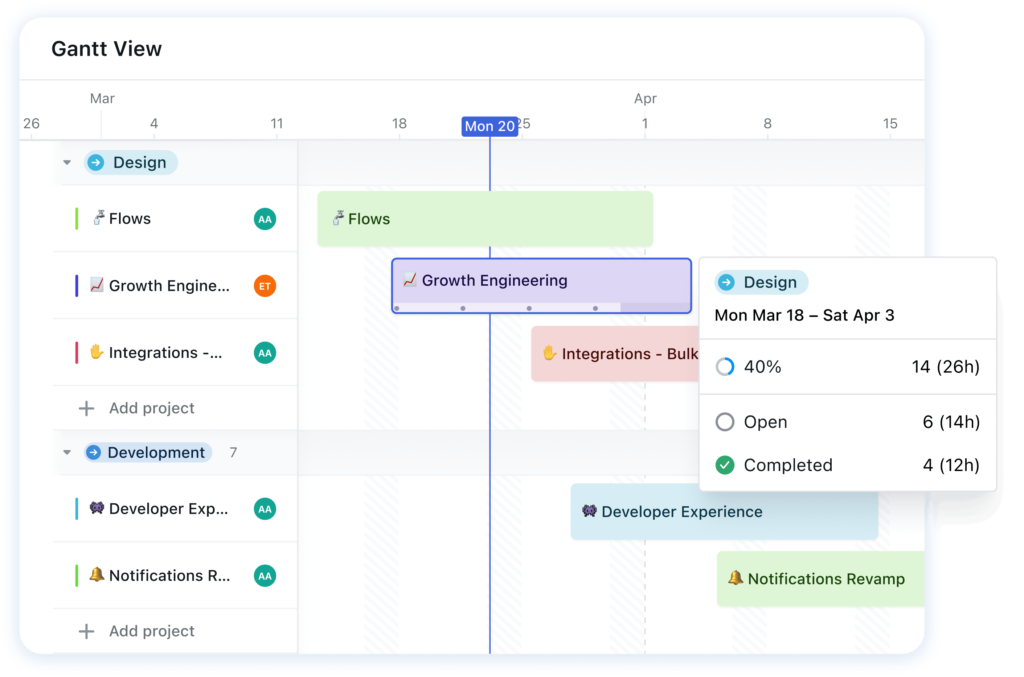Click the date range Mon Mar 18 – Sat Apr 3
The height and width of the screenshot is (677, 1024).
pyautogui.click(x=805, y=315)
